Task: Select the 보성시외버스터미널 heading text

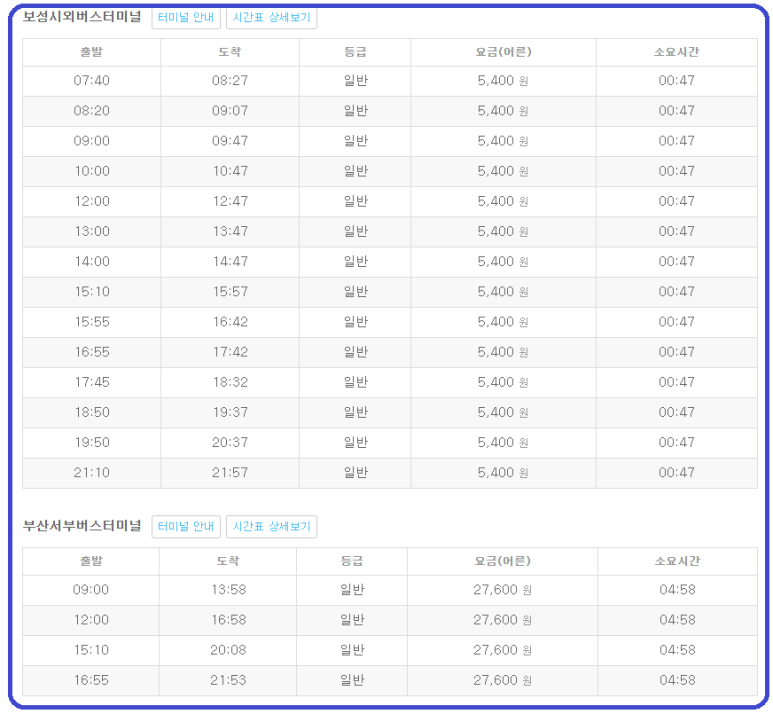Action: (x=82, y=17)
